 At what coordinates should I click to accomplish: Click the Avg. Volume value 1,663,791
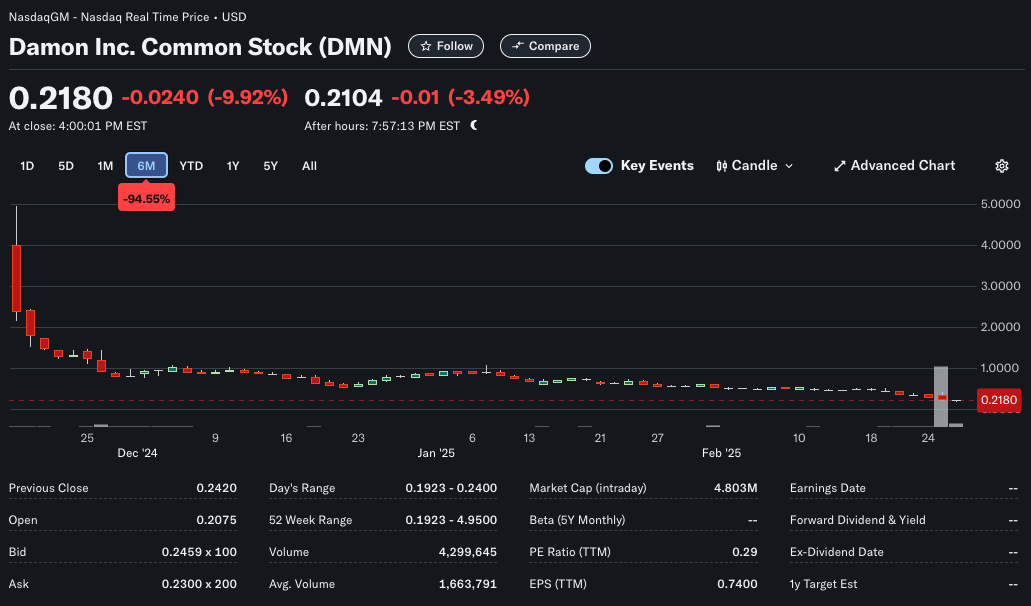click(x=468, y=584)
